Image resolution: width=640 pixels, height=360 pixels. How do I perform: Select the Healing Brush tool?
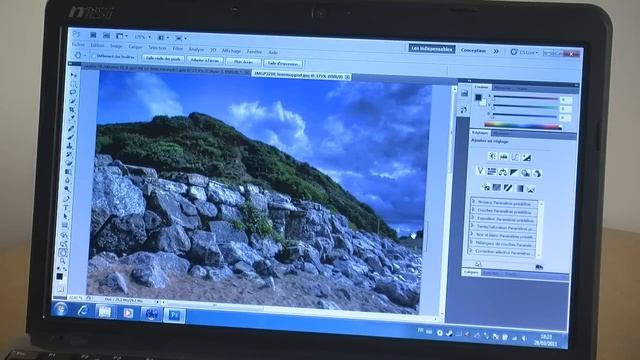point(71,128)
